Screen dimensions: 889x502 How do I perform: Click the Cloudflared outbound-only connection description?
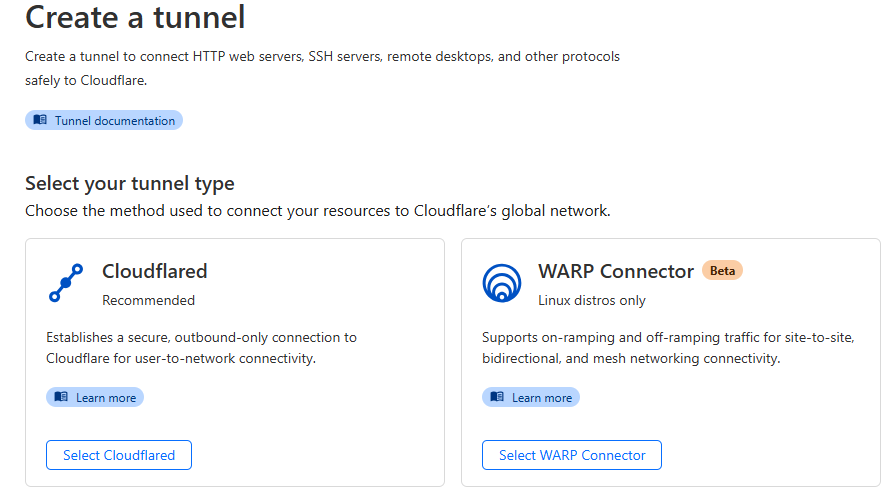[x=201, y=348]
